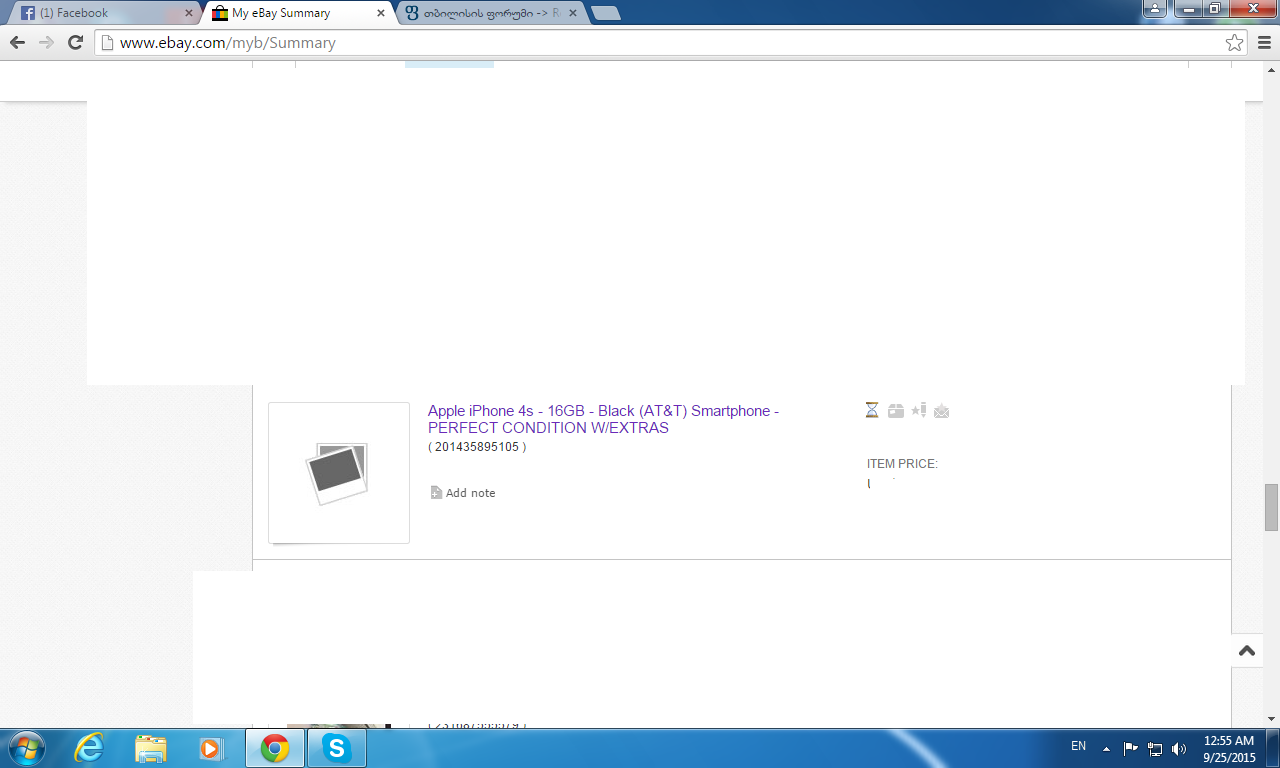Click the Show desktop button
Image resolution: width=1280 pixels, height=768 pixels.
[x=1273, y=748]
